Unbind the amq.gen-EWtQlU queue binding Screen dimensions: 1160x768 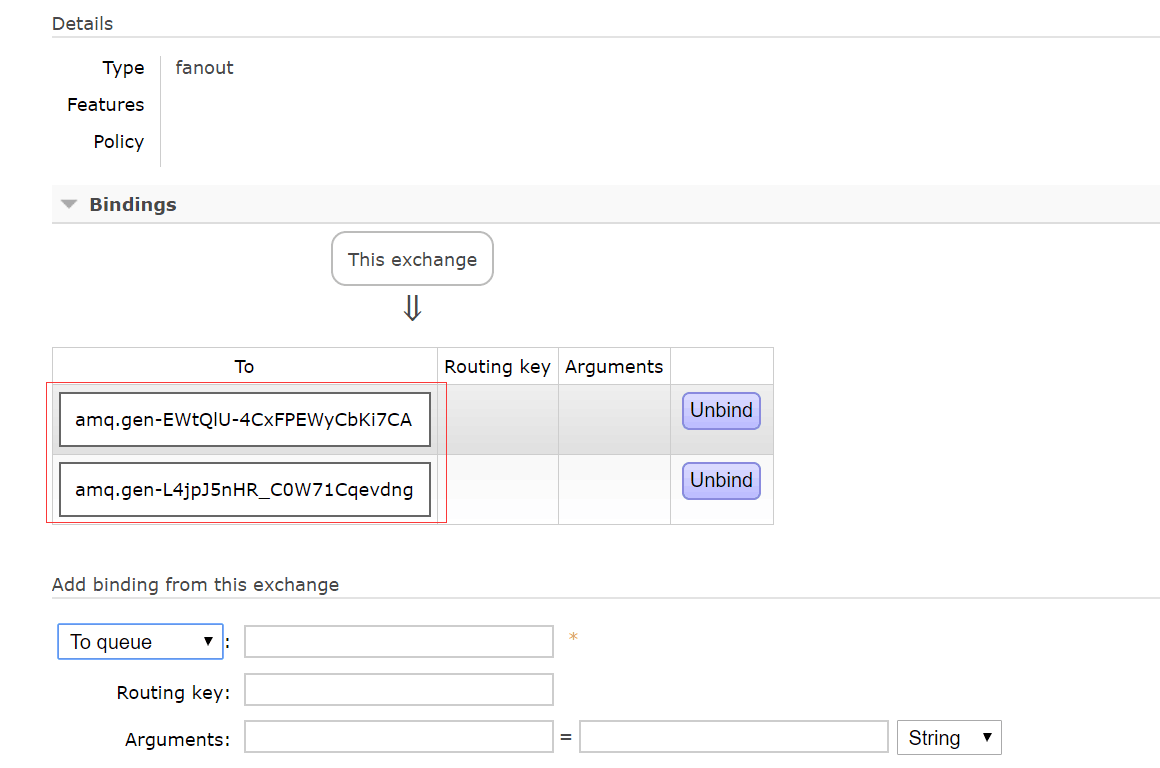[x=721, y=411]
